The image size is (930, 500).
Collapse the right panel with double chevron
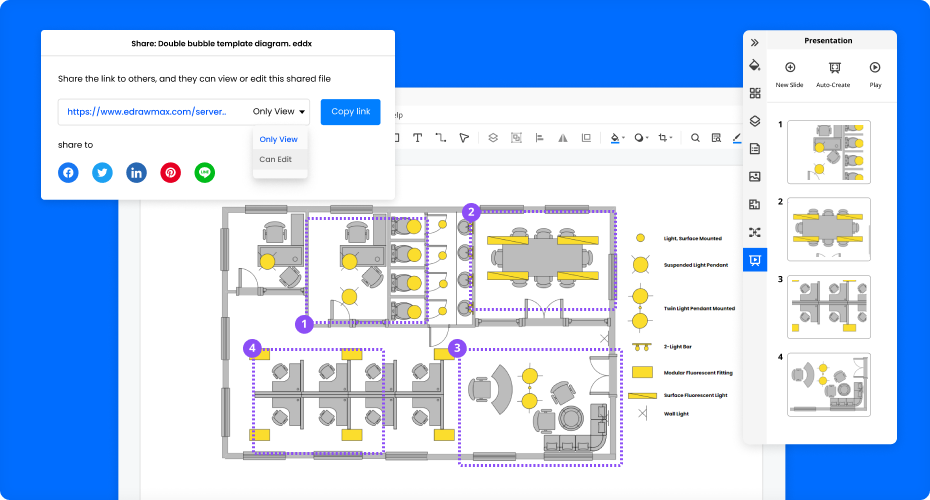[755, 42]
